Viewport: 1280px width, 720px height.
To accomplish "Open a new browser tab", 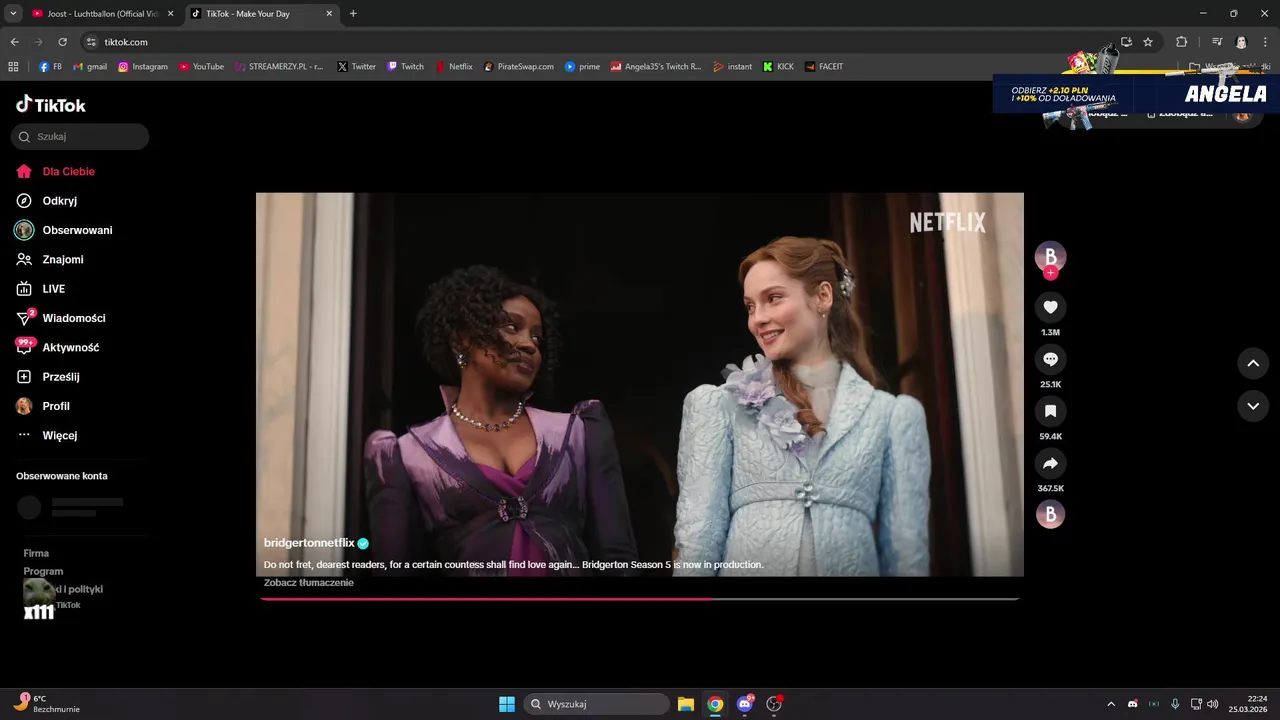I will pos(353,14).
